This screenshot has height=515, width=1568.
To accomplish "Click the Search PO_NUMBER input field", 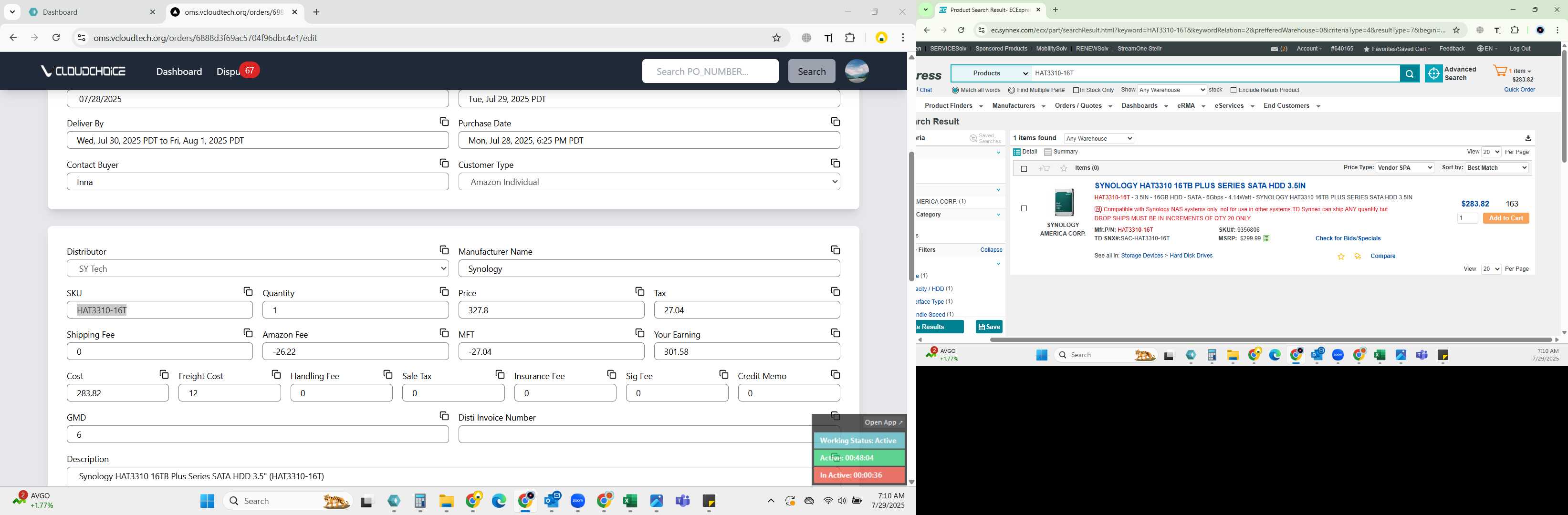I will click(x=710, y=71).
